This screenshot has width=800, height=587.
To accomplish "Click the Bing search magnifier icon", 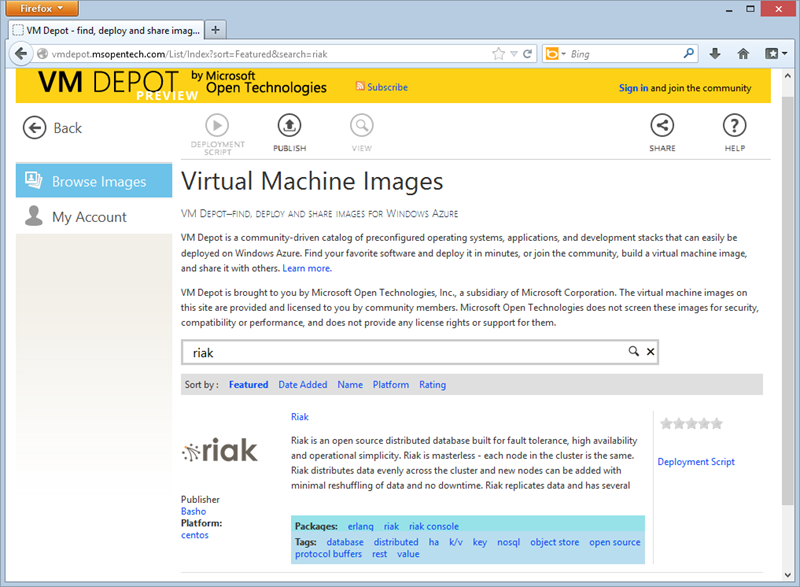I will point(689,53).
